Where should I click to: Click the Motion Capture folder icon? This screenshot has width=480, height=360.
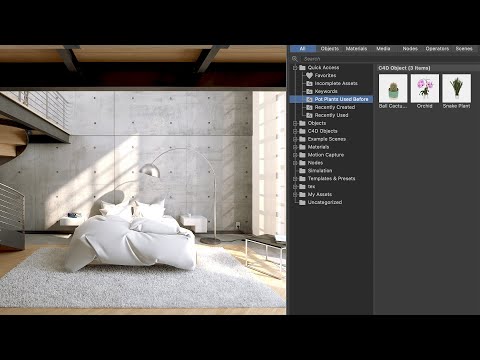click(302, 155)
